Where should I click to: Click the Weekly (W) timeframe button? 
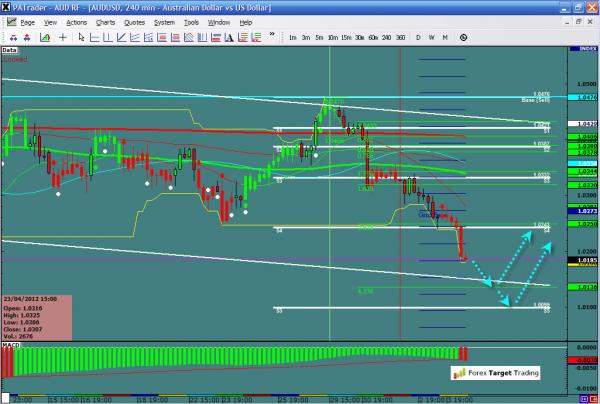431,37
